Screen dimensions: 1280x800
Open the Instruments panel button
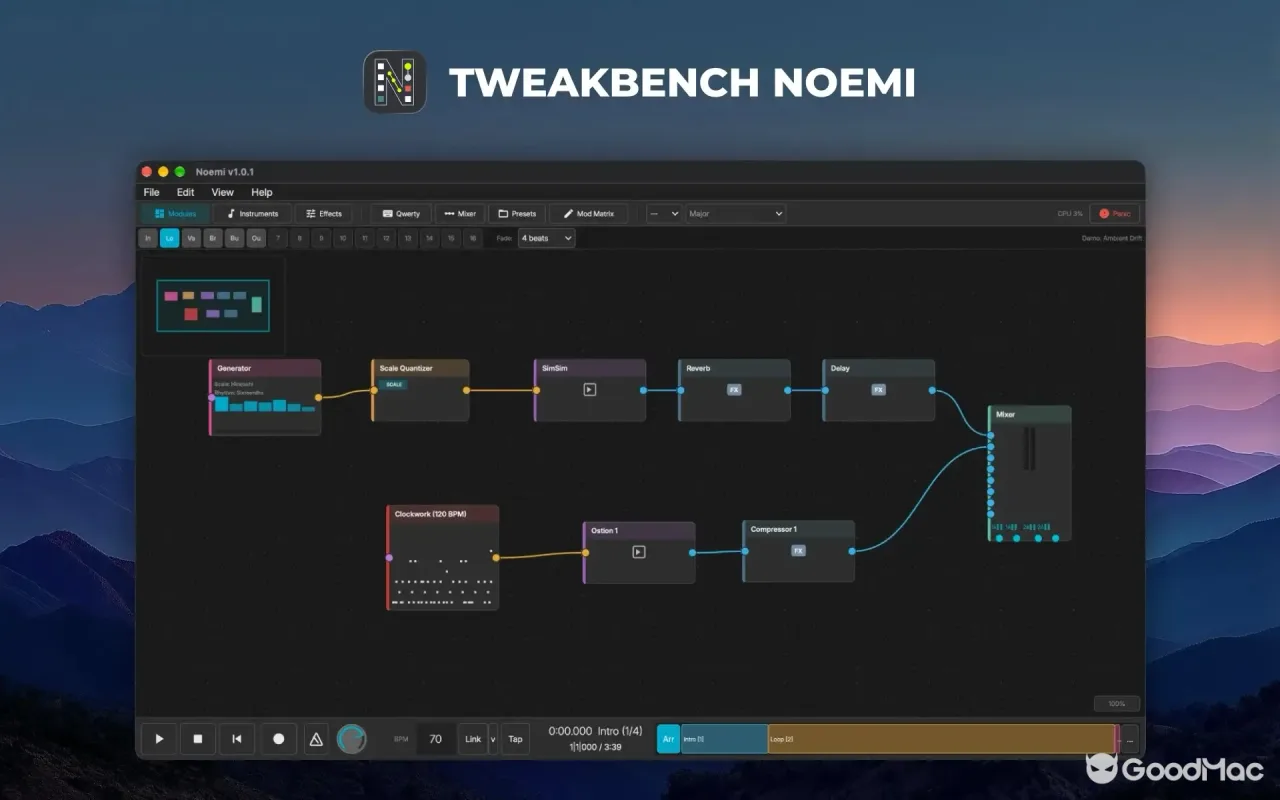pos(252,213)
